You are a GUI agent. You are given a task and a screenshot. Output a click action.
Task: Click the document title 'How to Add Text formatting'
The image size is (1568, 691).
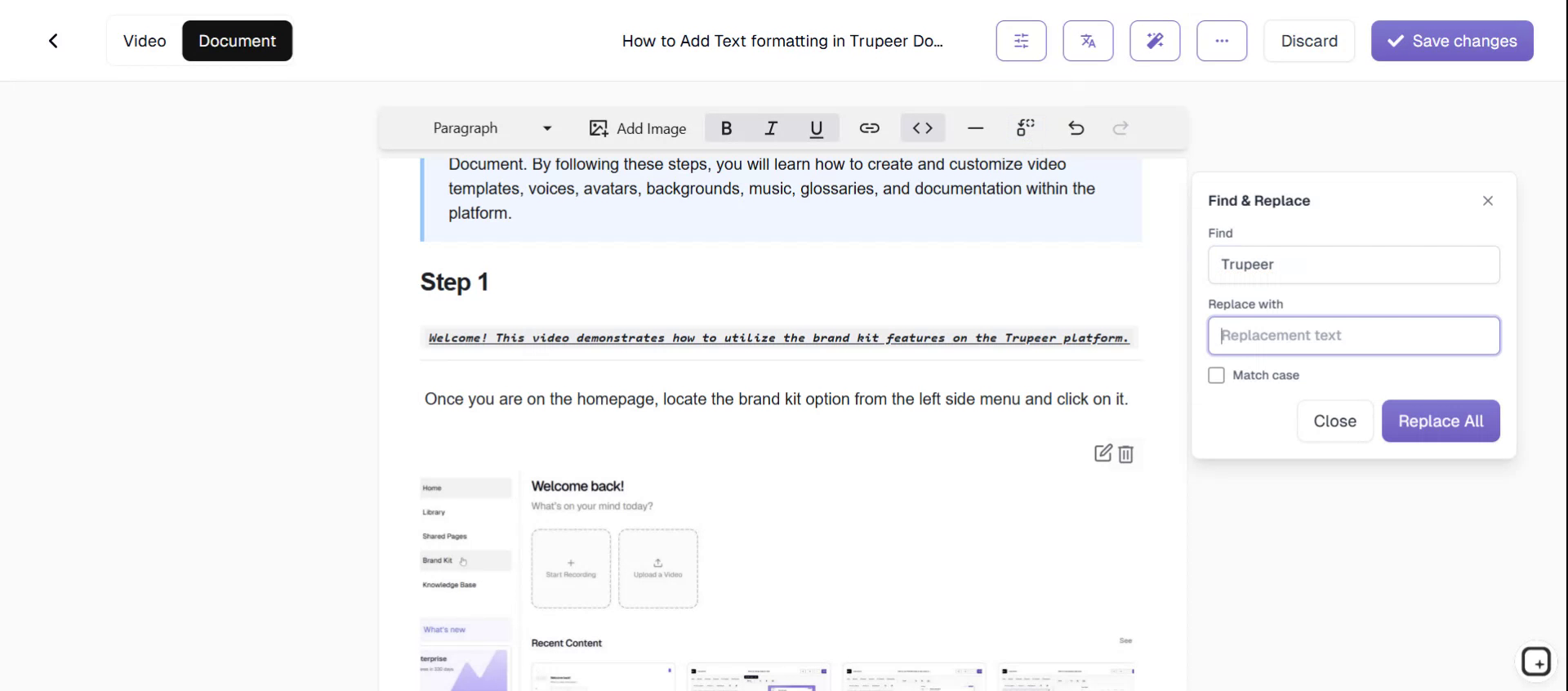click(x=782, y=41)
